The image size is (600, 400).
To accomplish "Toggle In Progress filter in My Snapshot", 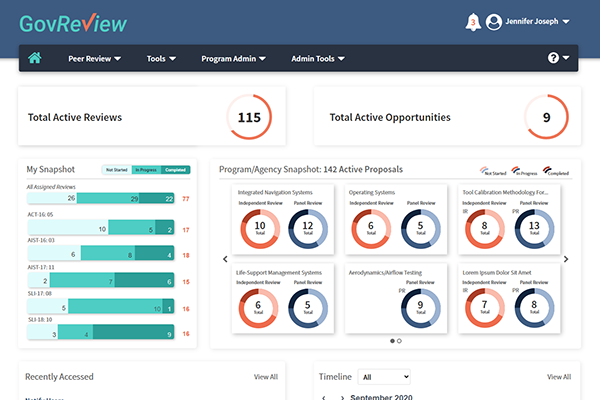I will [x=146, y=170].
